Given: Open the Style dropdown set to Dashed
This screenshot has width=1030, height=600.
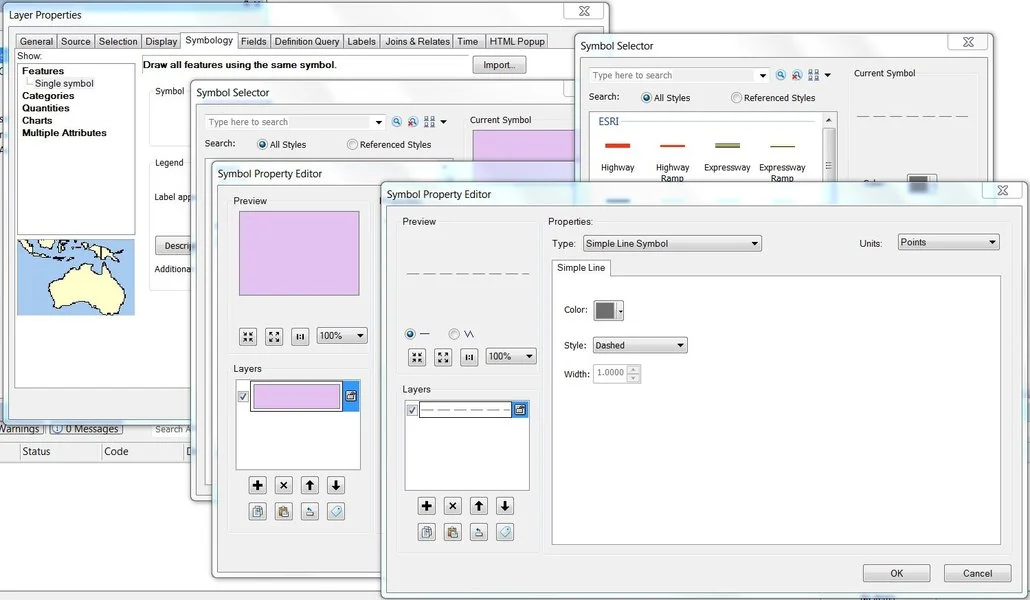Looking at the screenshot, I should coord(640,345).
